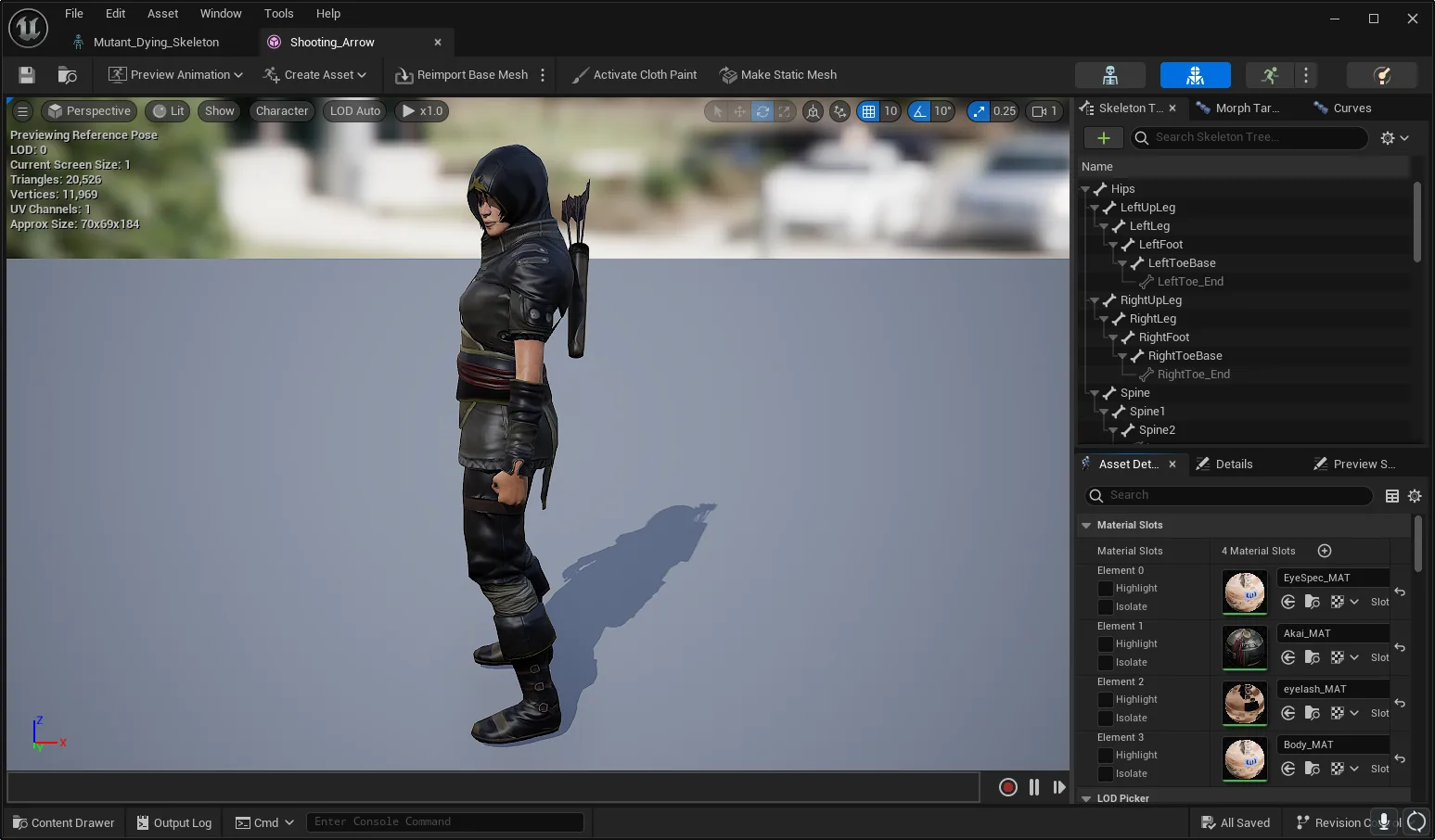Viewport: 1435px width, 840px height.
Task: Toggle grid snapping in viewport toolbar
Action: pyautogui.click(x=868, y=111)
